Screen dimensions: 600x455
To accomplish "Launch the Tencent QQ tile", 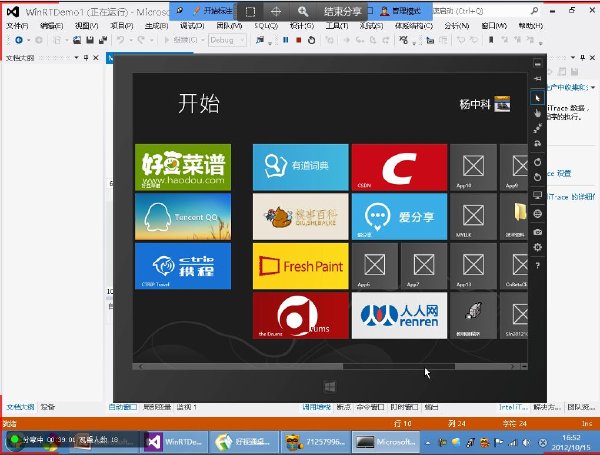I will point(183,217).
